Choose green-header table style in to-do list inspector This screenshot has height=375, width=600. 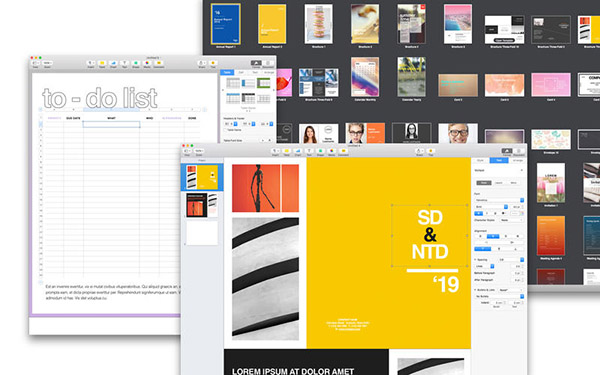[x=264, y=82]
